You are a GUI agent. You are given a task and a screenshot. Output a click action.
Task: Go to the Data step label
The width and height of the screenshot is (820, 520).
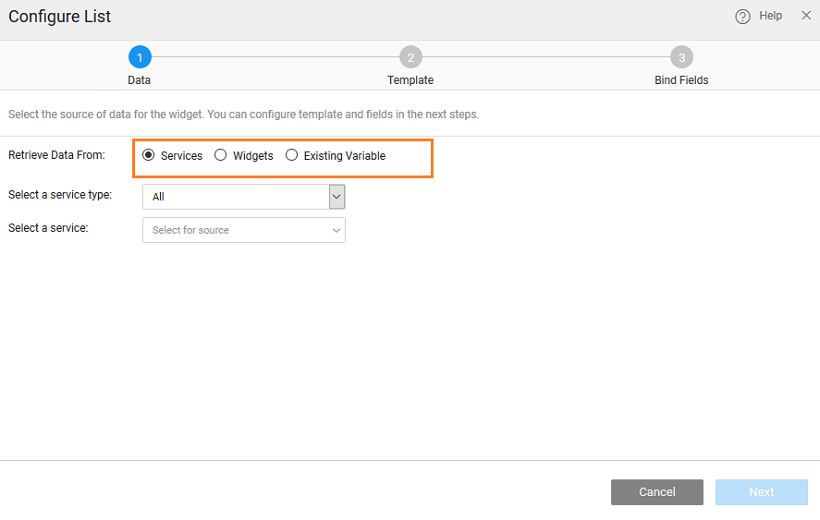point(140,80)
